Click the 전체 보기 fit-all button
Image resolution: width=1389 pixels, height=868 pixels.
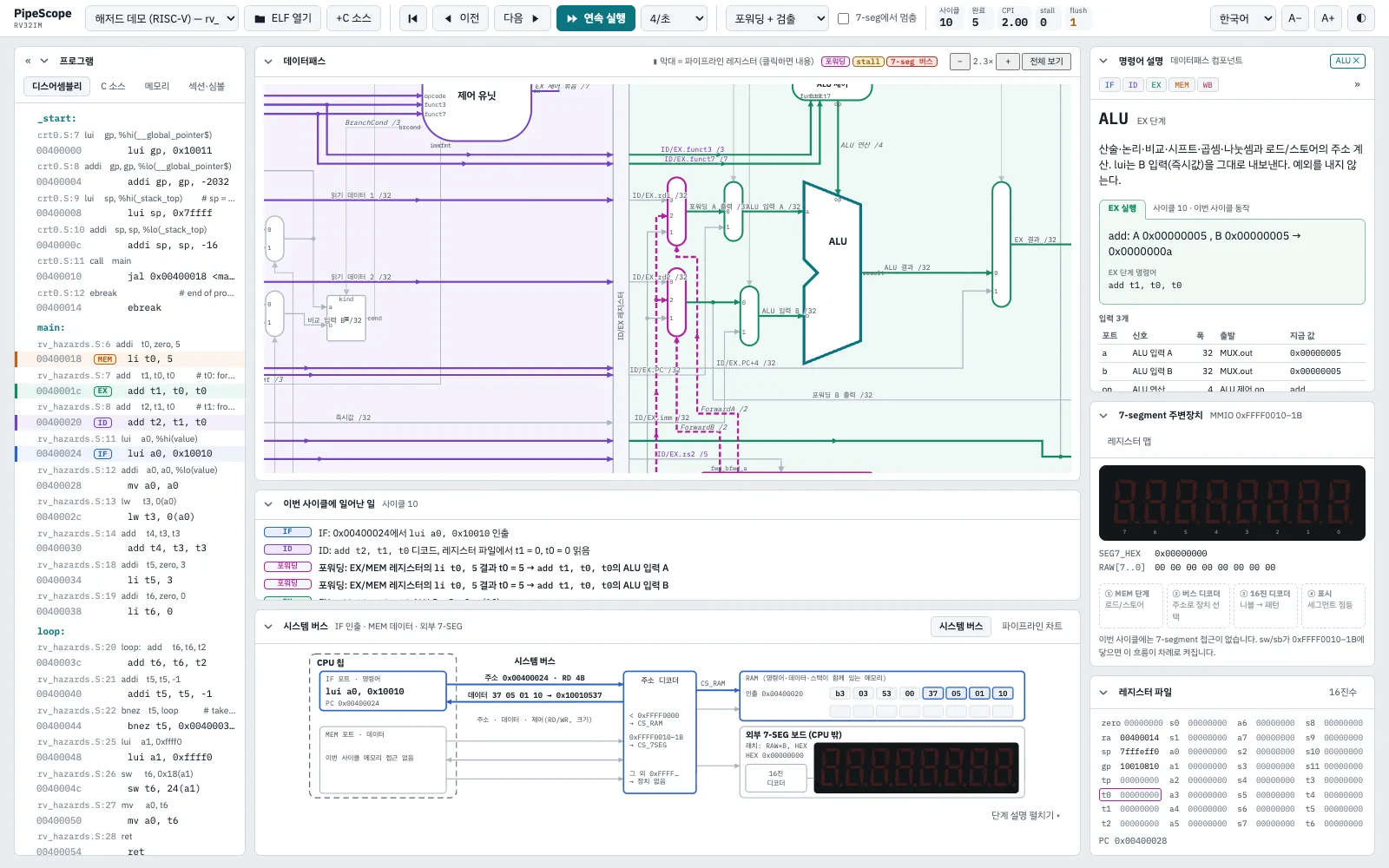1046,62
